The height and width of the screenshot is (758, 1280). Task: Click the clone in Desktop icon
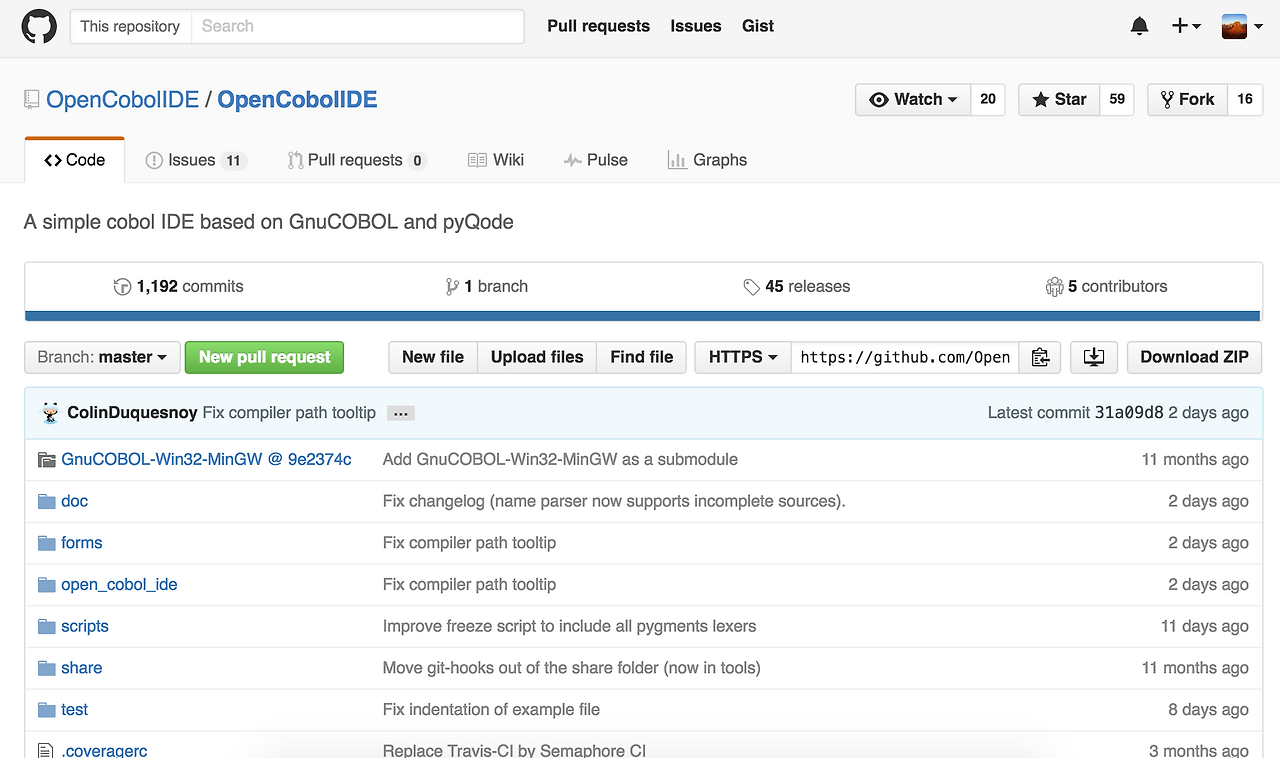pyautogui.click(x=1093, y=357)
